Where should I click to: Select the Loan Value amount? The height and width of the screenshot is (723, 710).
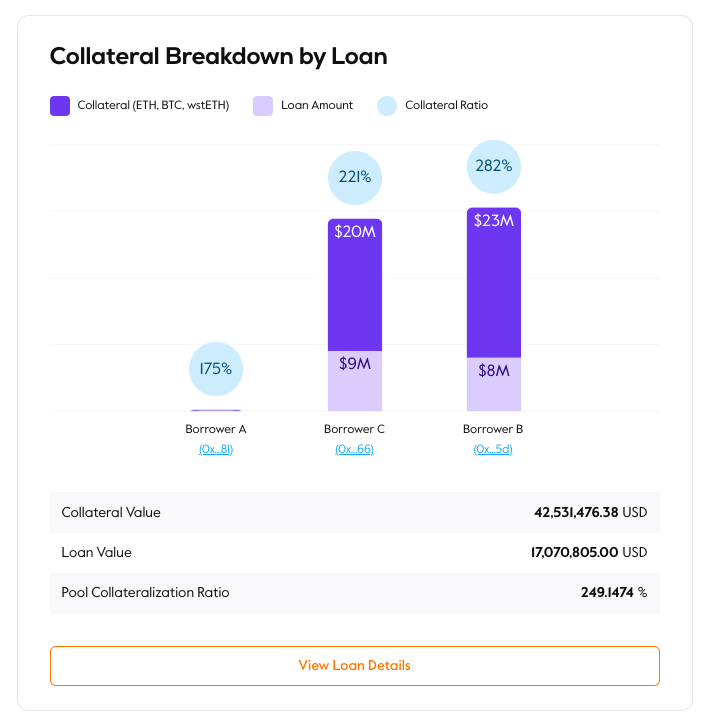tap(589, 552)
